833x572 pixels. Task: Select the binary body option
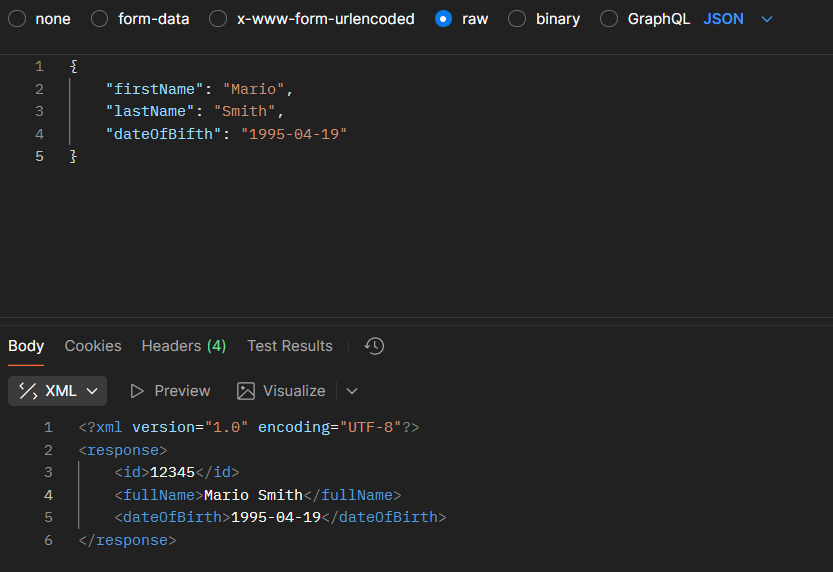point(517,19)
